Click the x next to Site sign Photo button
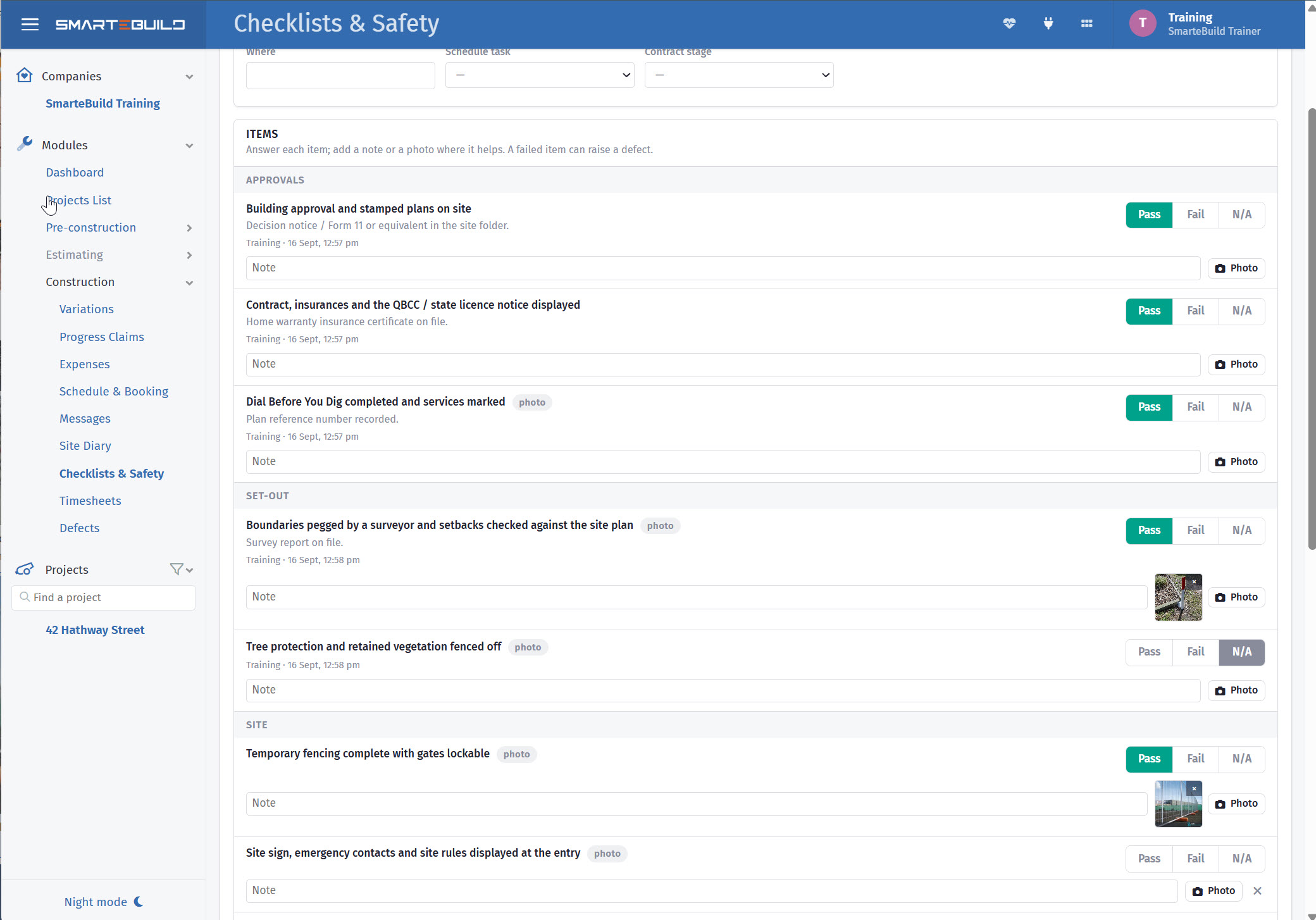 pos(1257,891)
